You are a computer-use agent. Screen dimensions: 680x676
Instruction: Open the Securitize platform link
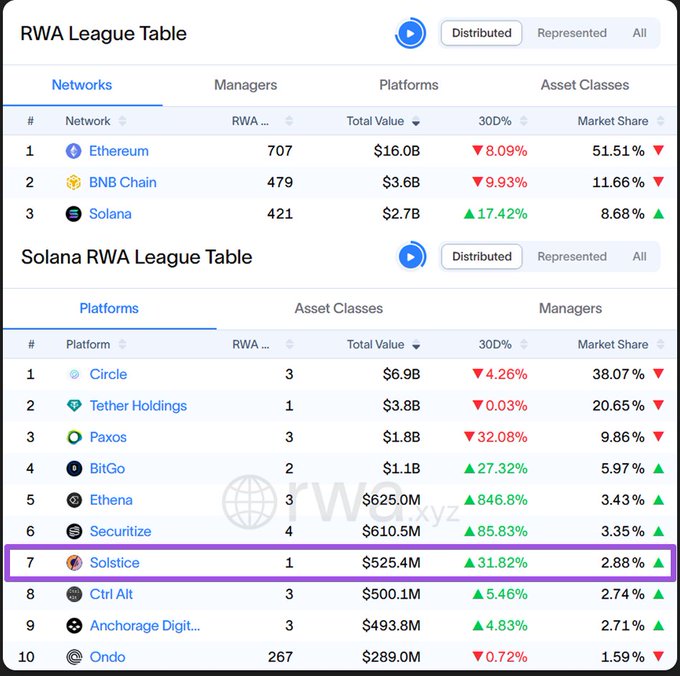pyautogui.click(x=121, y=531)
